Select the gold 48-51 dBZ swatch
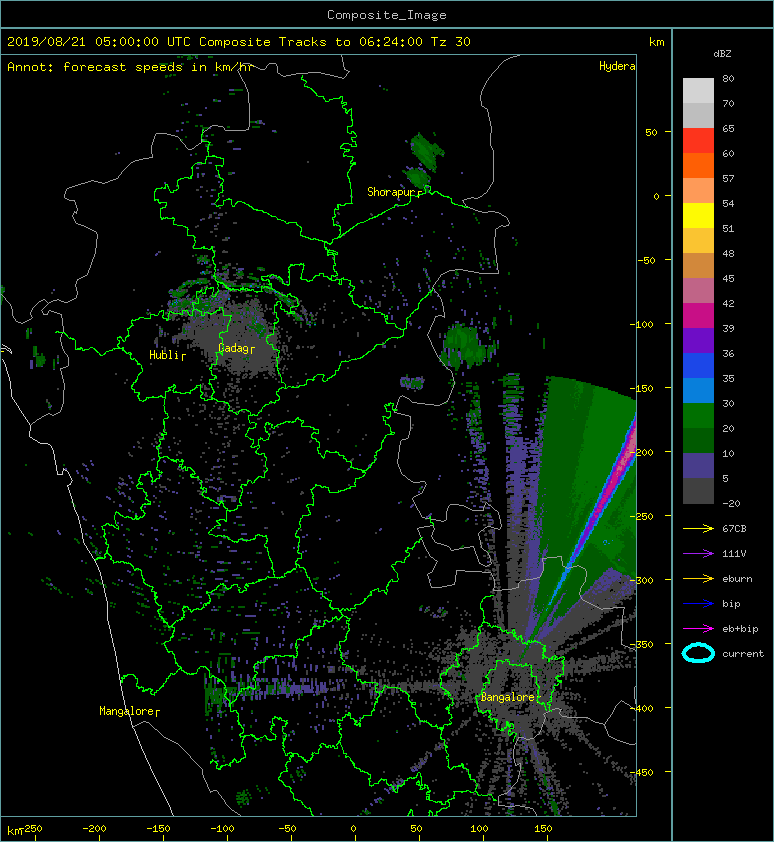Viewport: 774px width, 842px height. (x=698, y=240)
